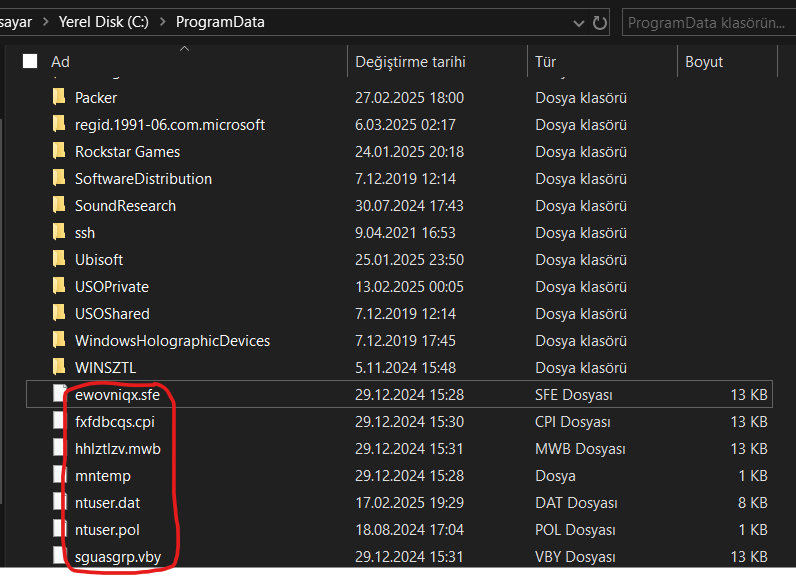796x576 pixels.
Task: Click ProgramData in the address breadcrumb
Action: pyautogui.click(x=220, y=22)
